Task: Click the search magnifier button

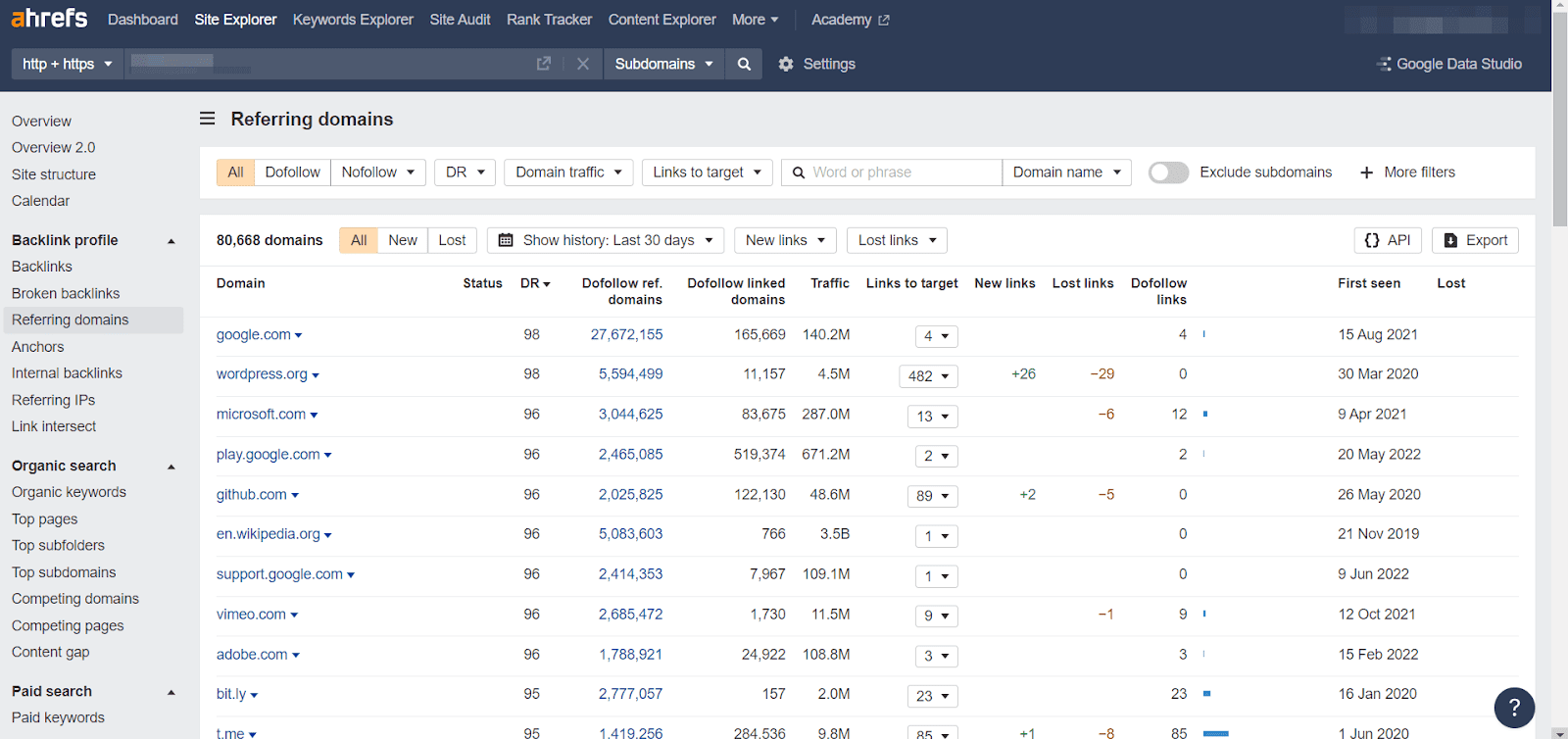Action: tap(744, 64)
